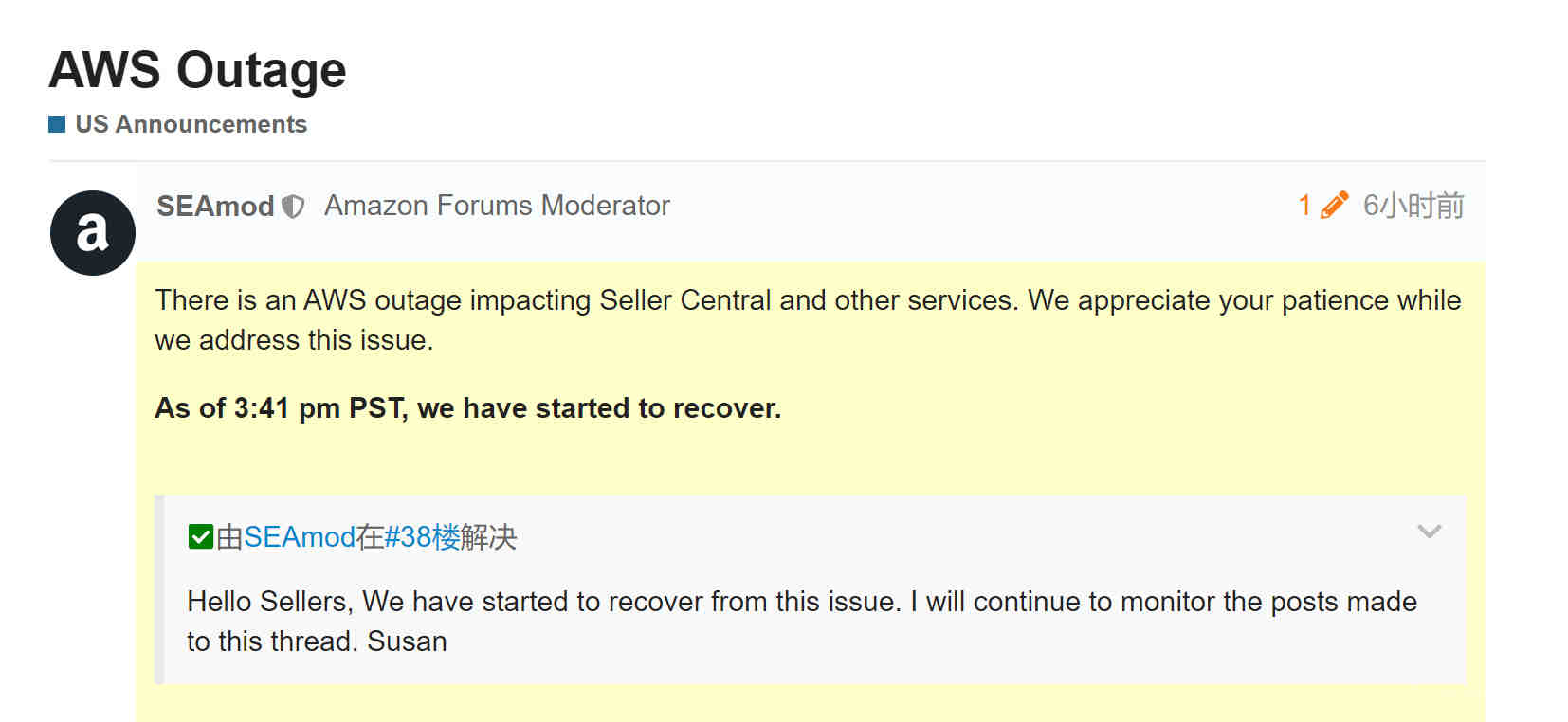
Task: Expand the quoted solution with the chevron
Action: [1429, 531]
